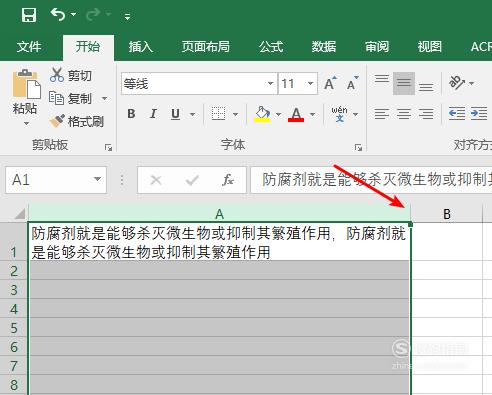Apply yellow fill color bucket

[262, 114]
